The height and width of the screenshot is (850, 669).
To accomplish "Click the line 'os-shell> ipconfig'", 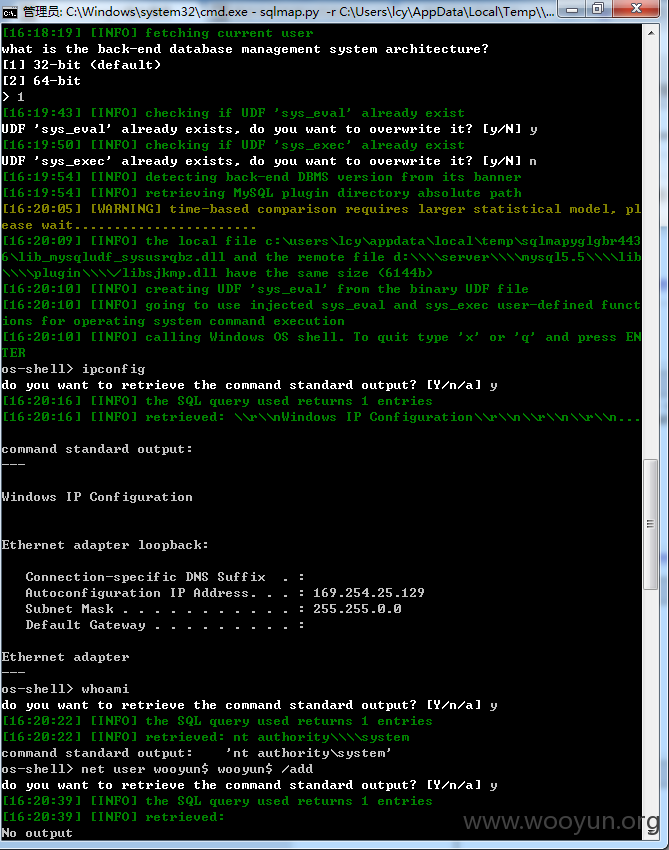I will (x=73, y=369).
